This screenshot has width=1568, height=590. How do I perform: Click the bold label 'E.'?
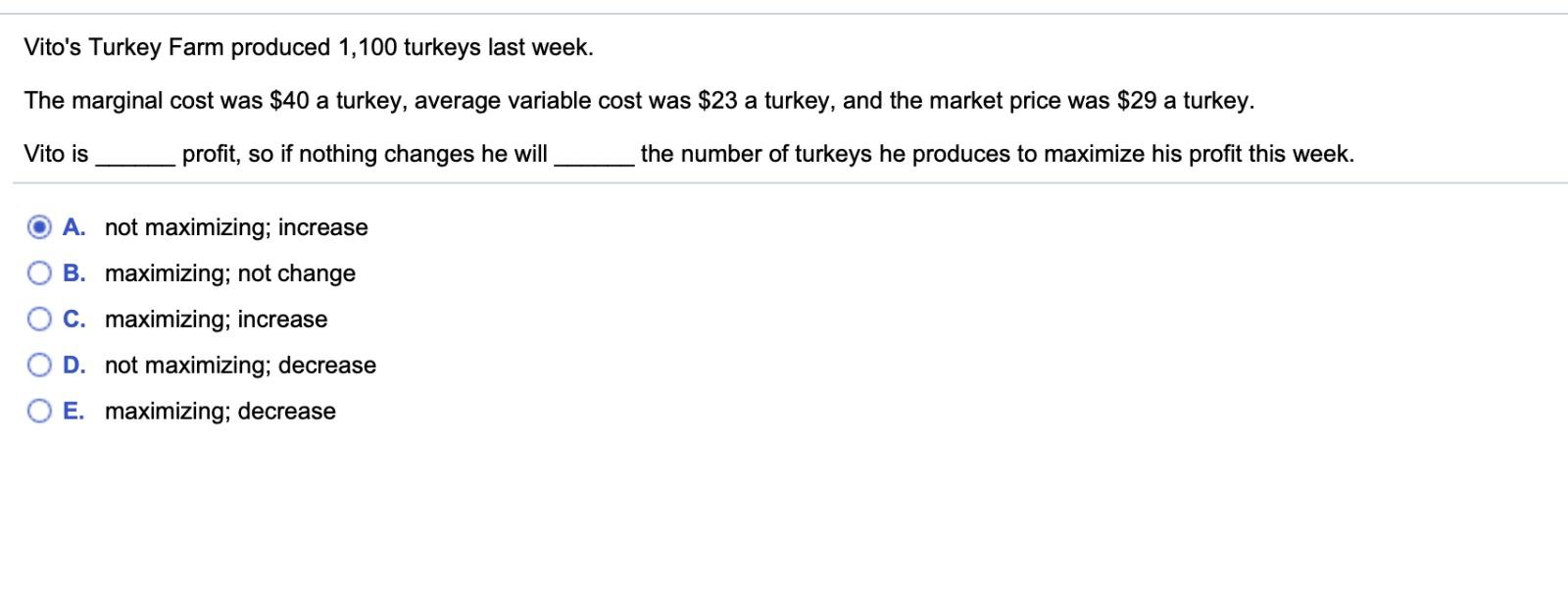click(74, 411)
